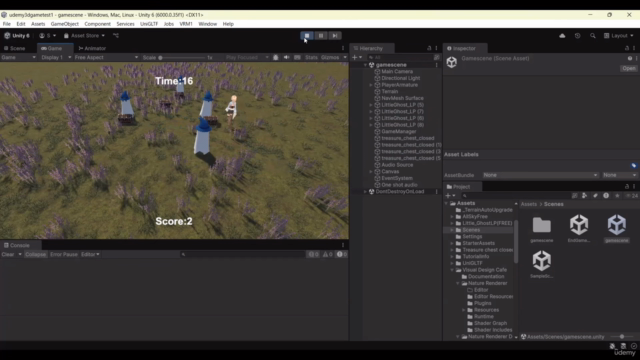Toggle Gizmos in Game view

330,58
